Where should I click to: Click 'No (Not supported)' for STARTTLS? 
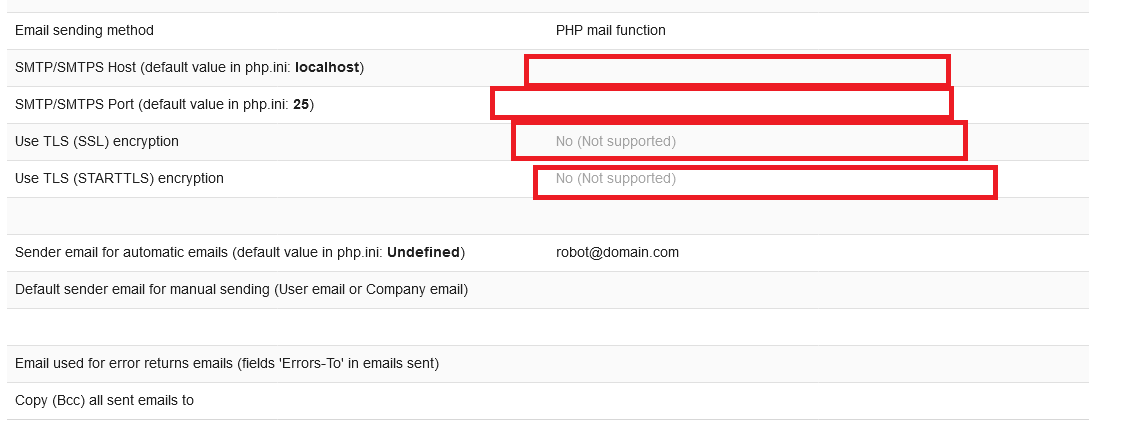pos(615,179)
